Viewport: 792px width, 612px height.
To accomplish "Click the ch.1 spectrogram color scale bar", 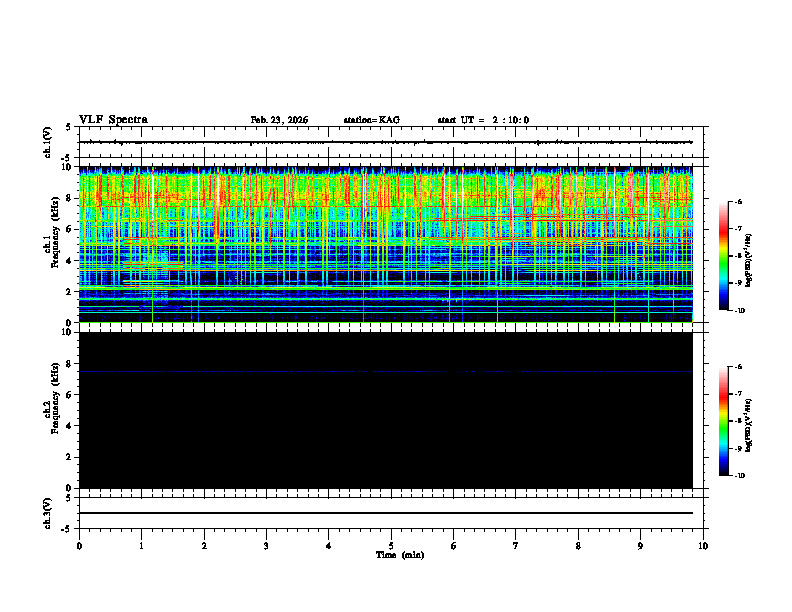I will coord(723,256).
